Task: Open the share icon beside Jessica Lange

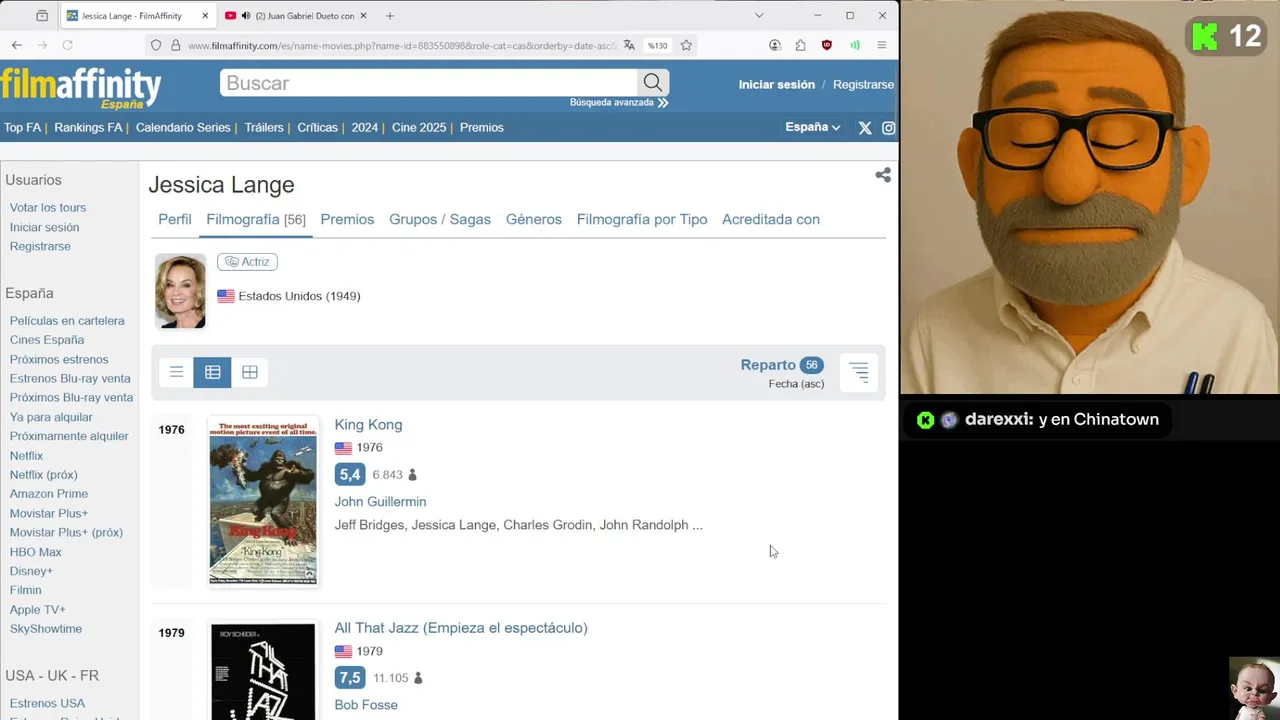Action: pos(883,175)
